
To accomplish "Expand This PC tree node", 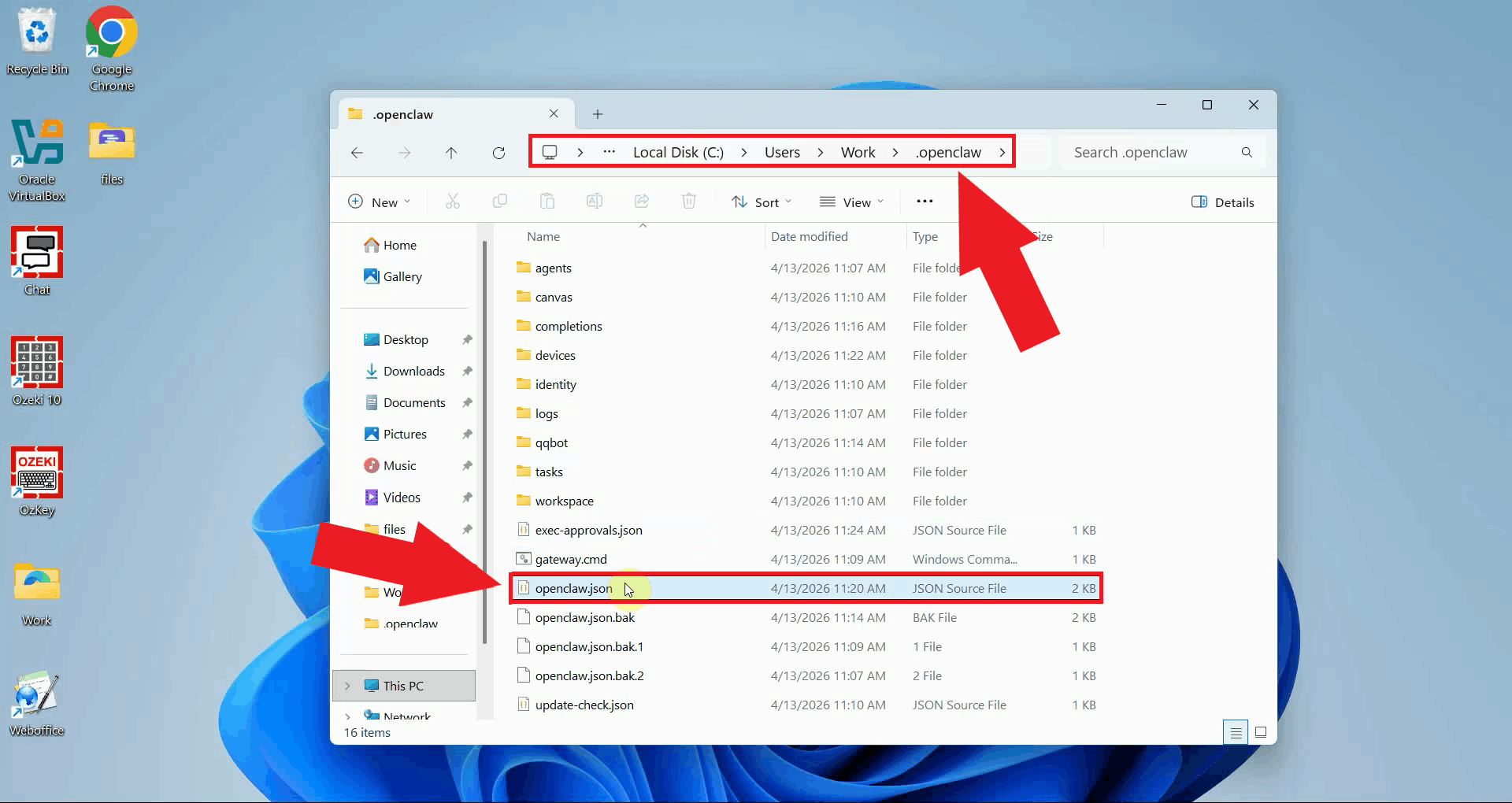I will pos(347,686).
